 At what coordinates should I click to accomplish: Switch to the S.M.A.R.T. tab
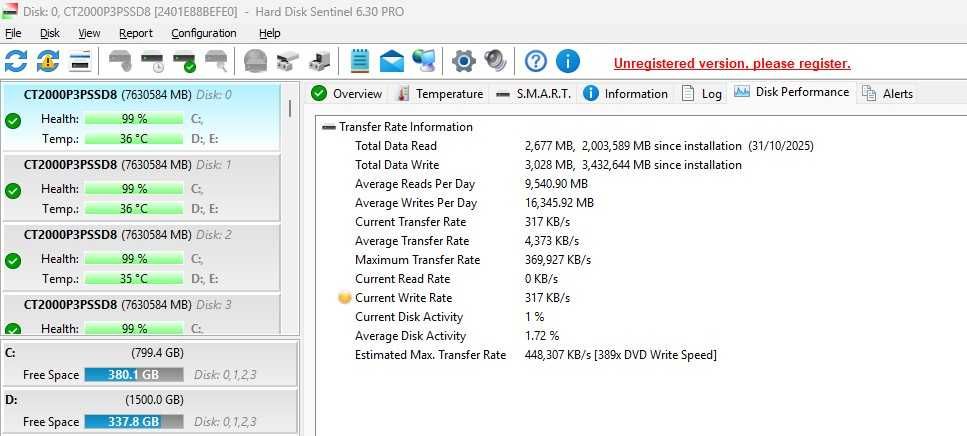click(534, 94)
